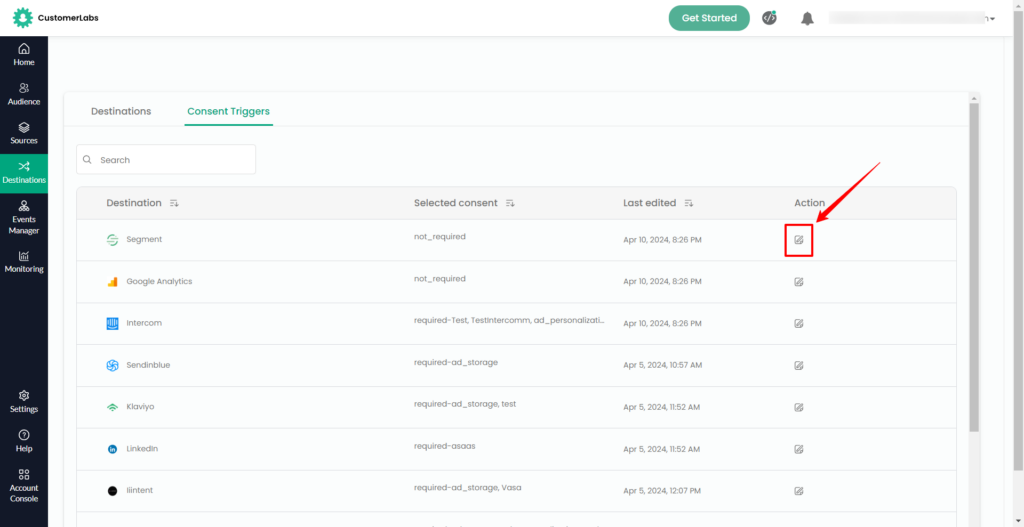Screen dimensions: 1024x527
Task: Open the account dropdown arrow
Action: click(993, 19)
